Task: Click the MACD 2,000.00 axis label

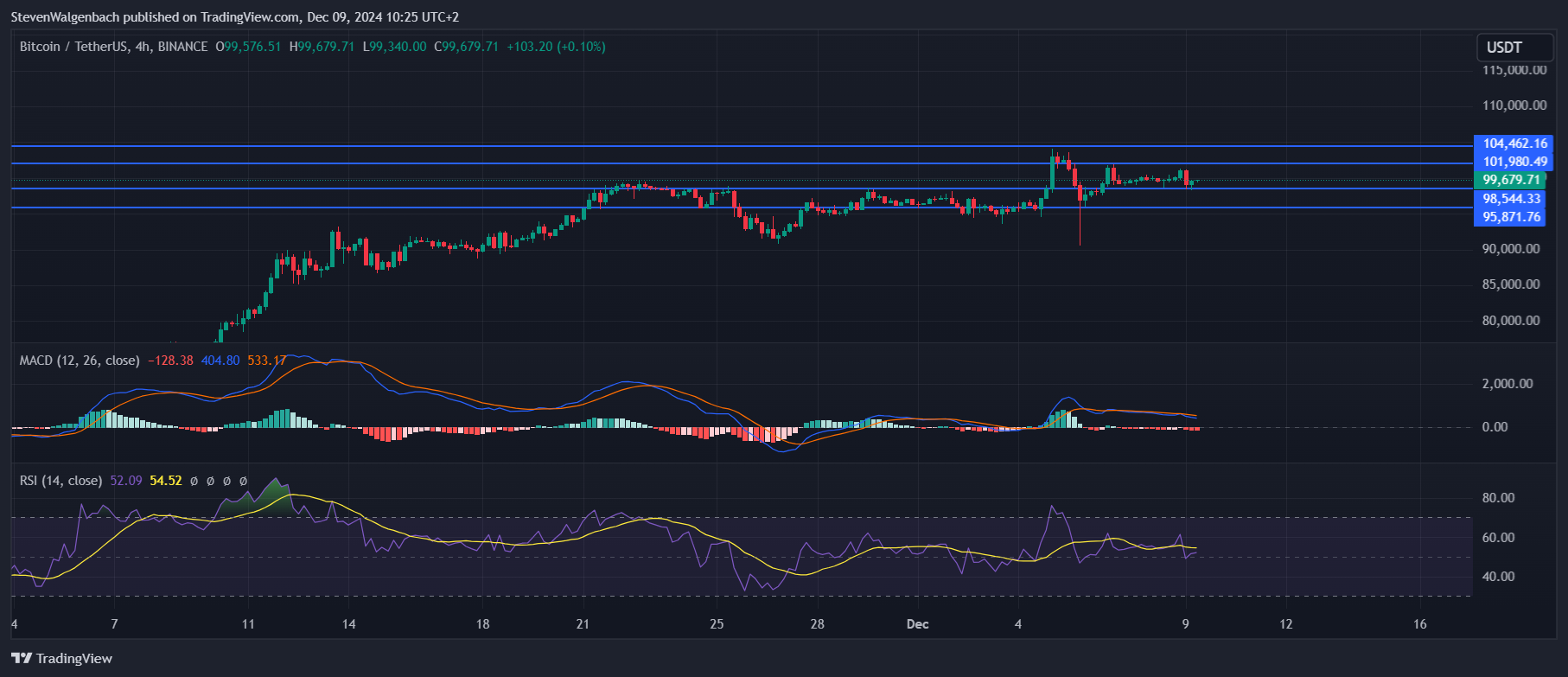Action: tap(1507, 384)
